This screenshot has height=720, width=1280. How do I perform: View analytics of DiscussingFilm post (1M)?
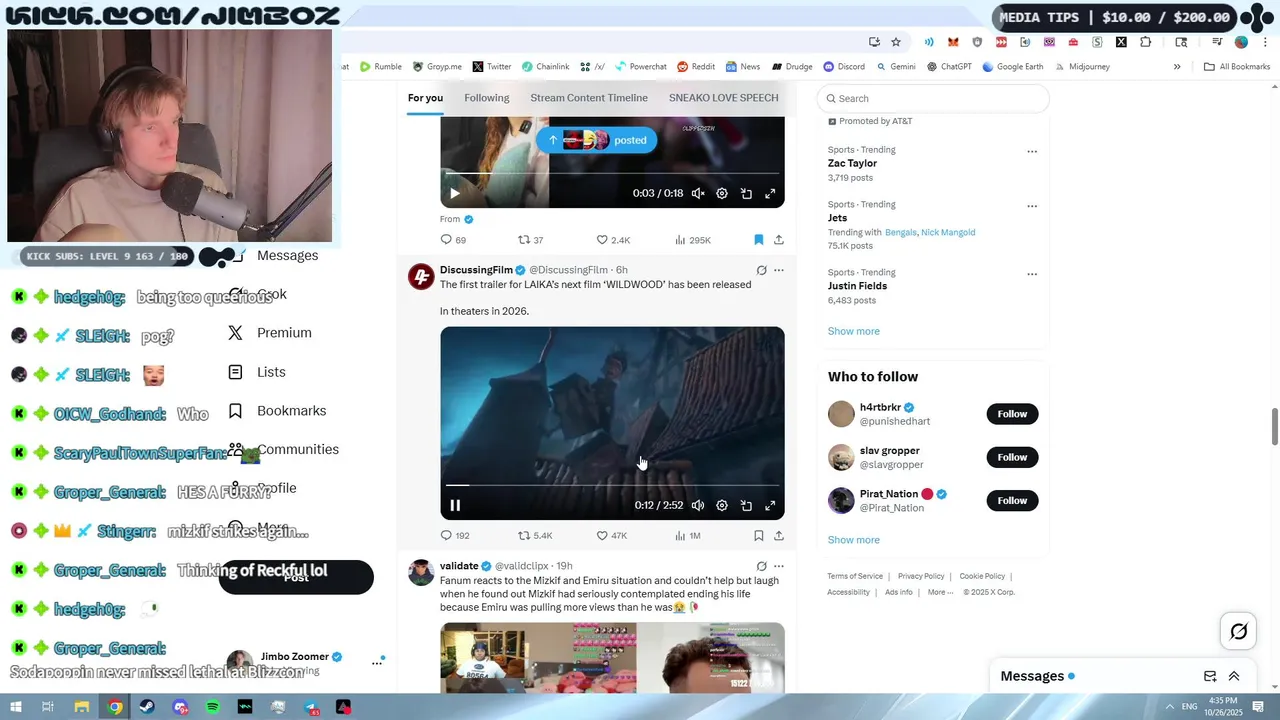(688, 536)
